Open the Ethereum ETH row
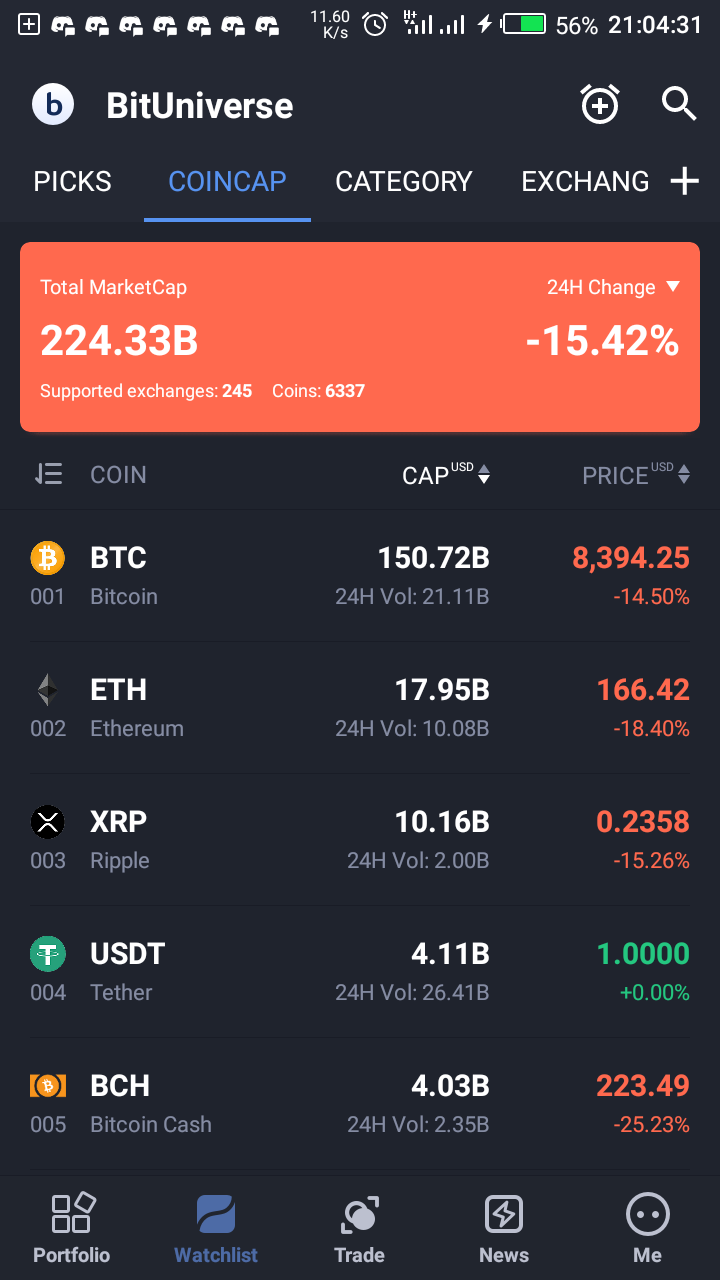The width and height of the screenshot is (720, 1280). (360, 707)
